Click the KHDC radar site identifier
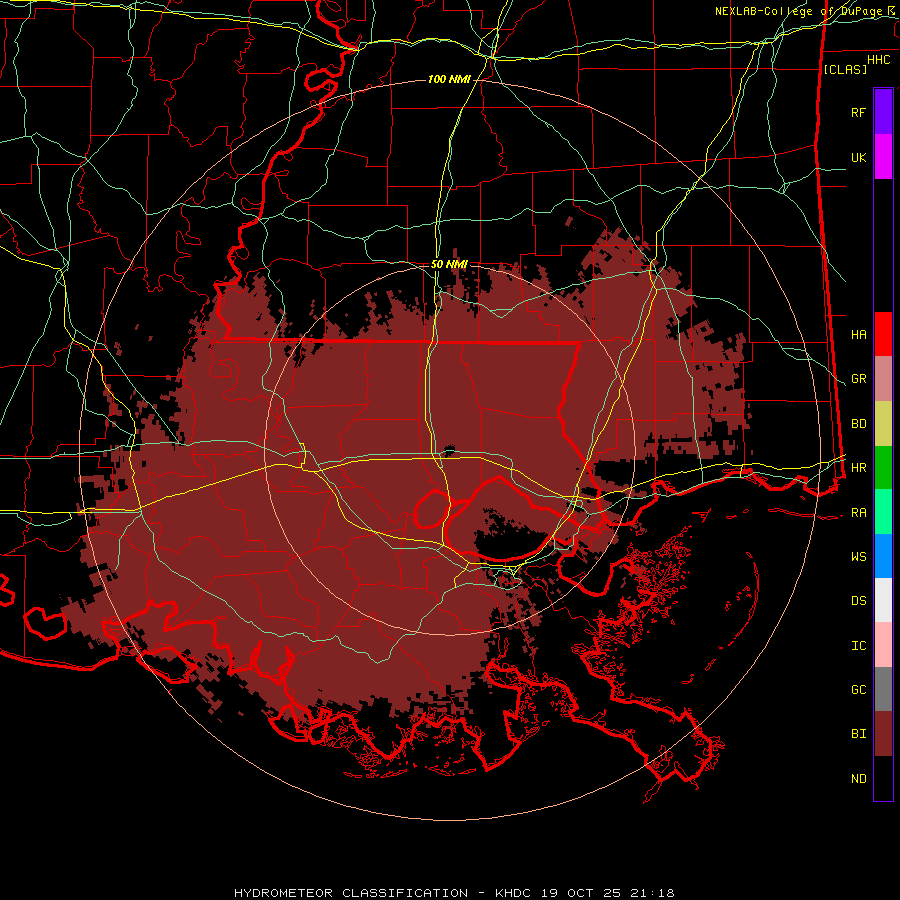 515,893
